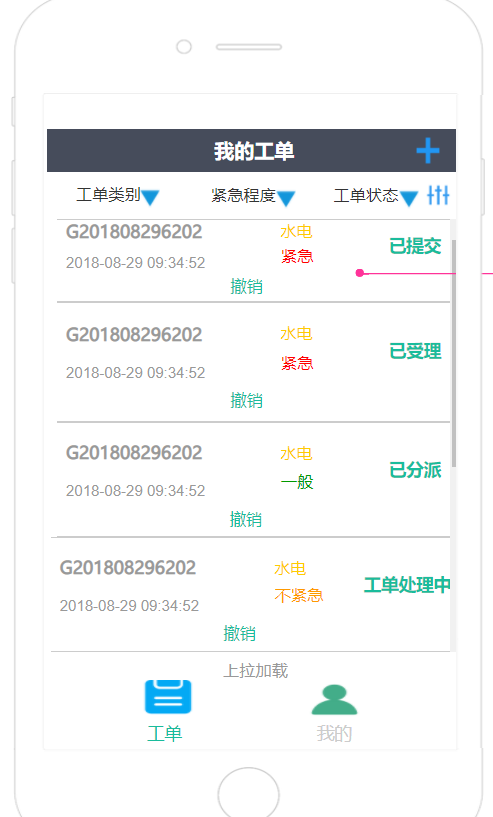
Task: Open the order with status 已受理
Action: (x=253, y=362)
